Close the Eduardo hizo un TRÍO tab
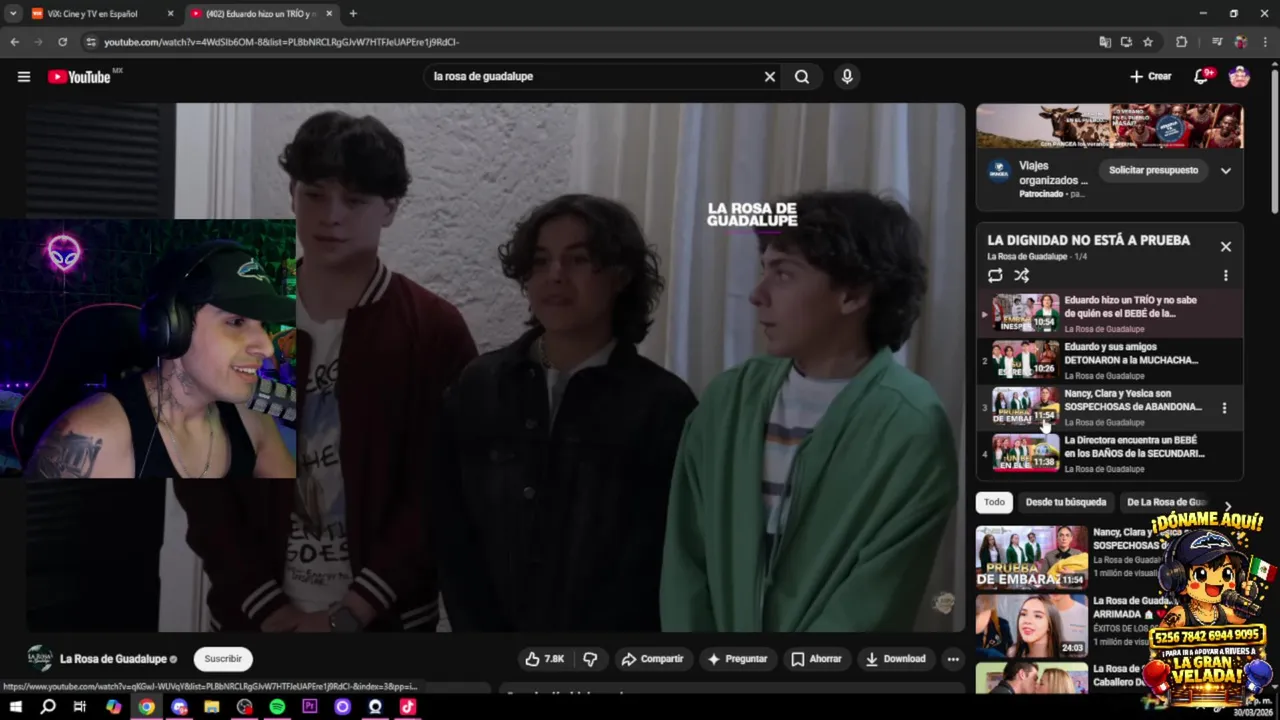Screen dimensions: 1280x720 pyautogui.click(x=329, y=14)
